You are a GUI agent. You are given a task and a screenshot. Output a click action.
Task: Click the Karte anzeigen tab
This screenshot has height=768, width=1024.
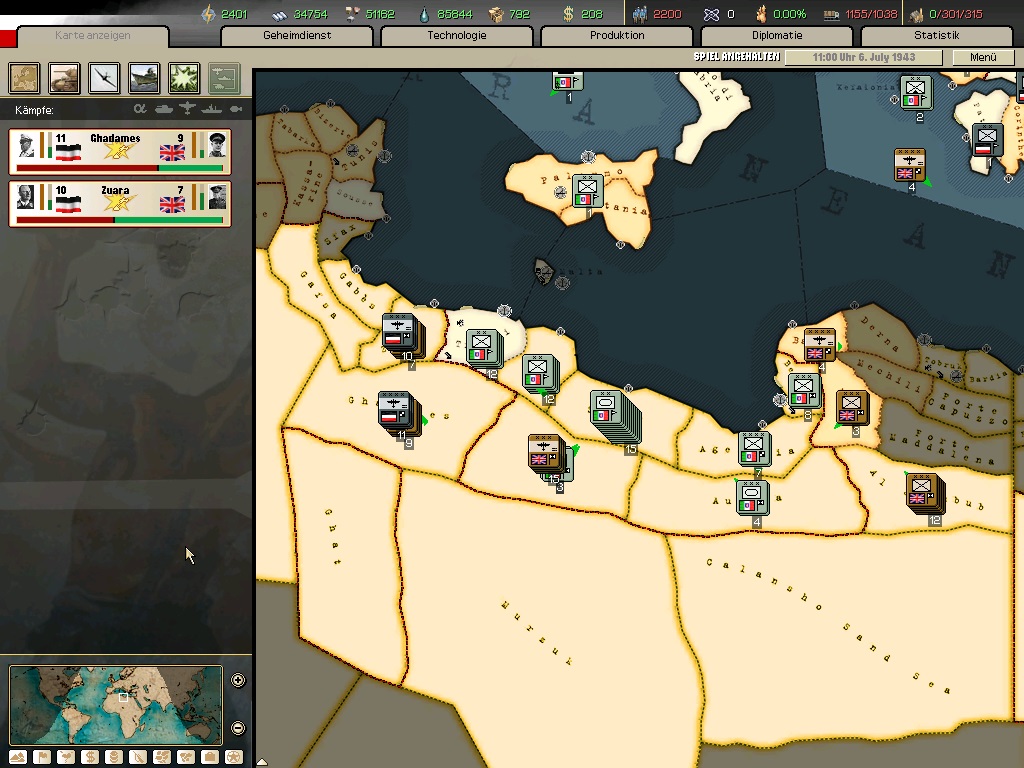[93, 35]
